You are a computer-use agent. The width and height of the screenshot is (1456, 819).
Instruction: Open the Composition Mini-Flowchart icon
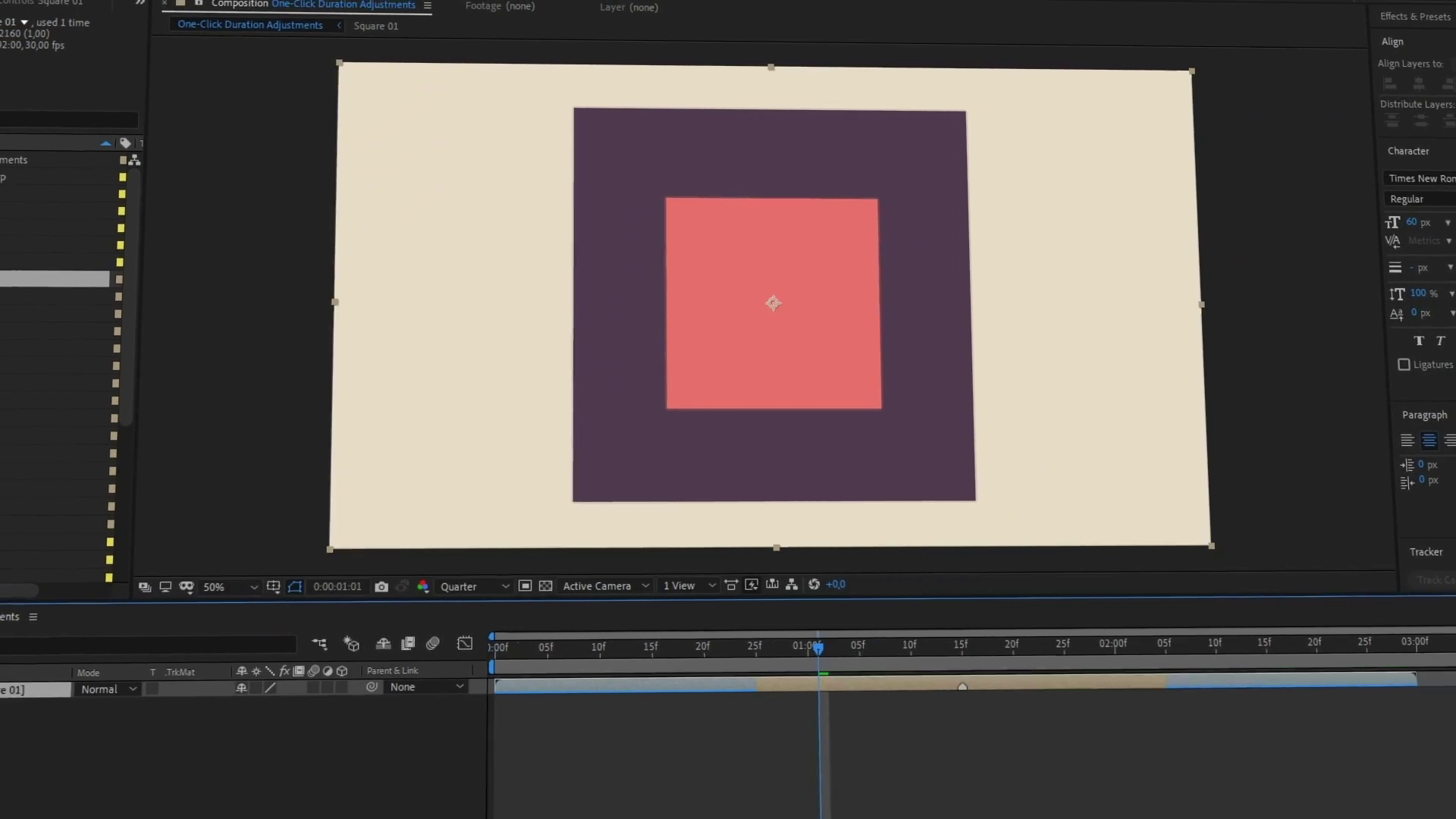(x=319, y=644)
